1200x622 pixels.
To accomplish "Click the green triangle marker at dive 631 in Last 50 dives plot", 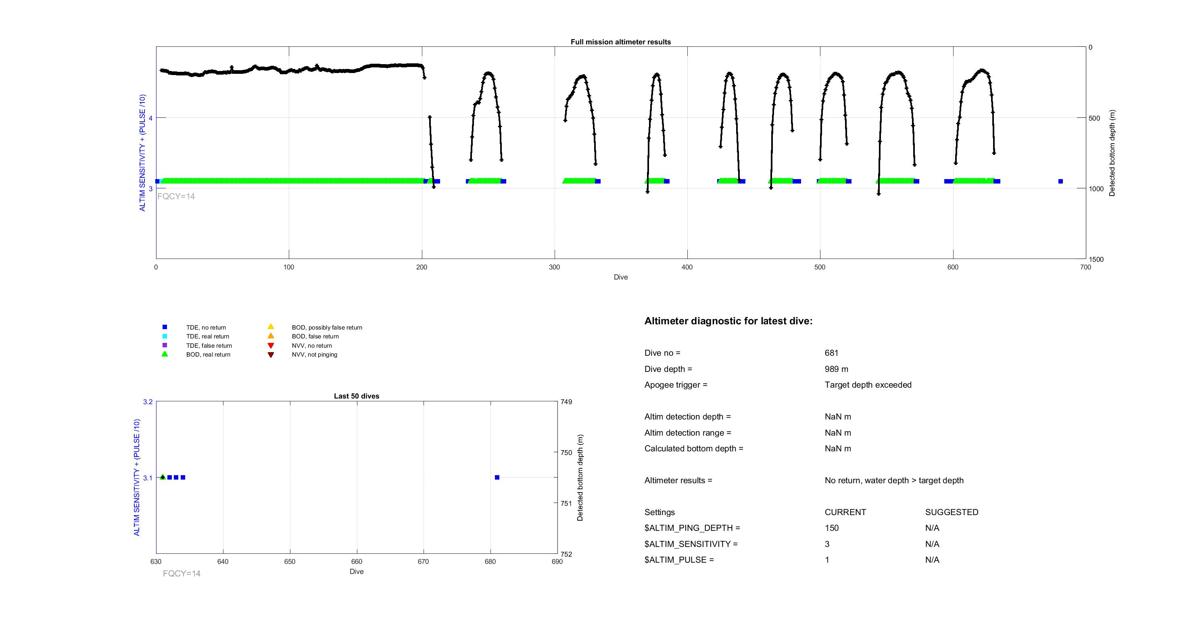I will 163,477.
